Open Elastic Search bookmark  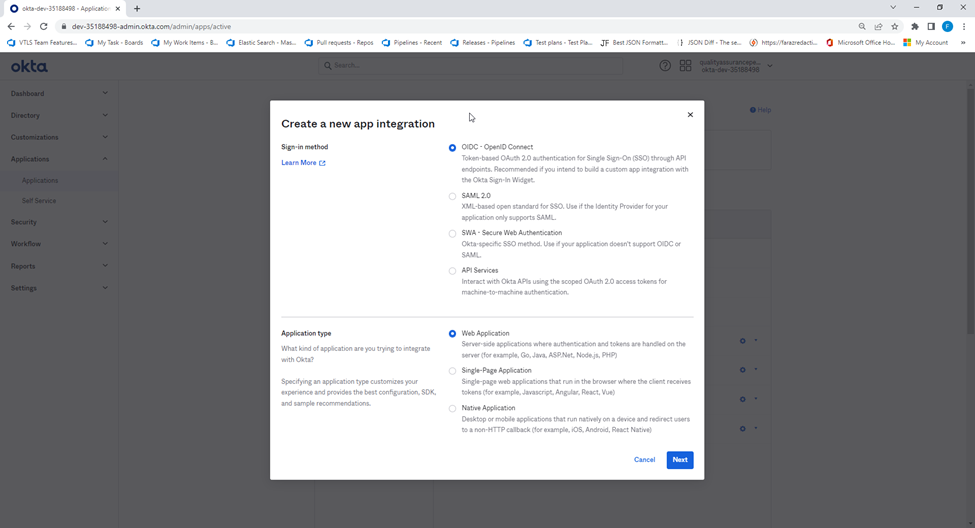(x=261, y=43)
